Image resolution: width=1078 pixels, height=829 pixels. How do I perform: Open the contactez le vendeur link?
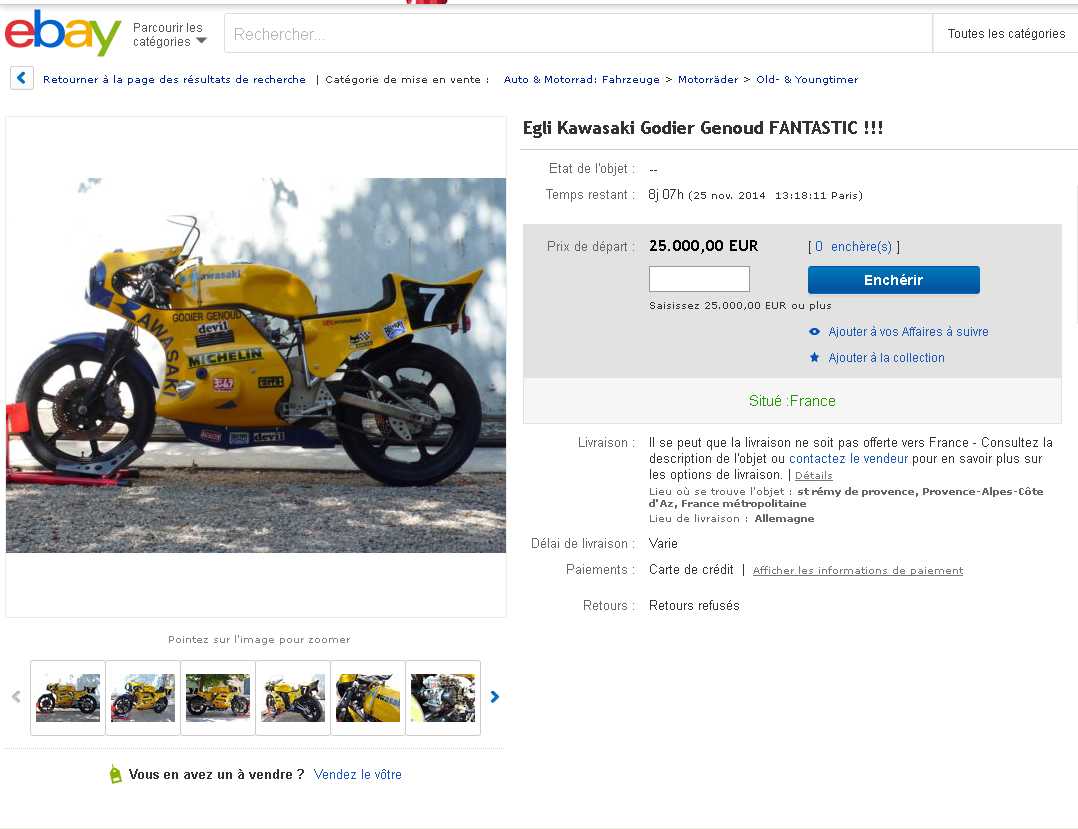pyautogui.click(x=848, y=458)
